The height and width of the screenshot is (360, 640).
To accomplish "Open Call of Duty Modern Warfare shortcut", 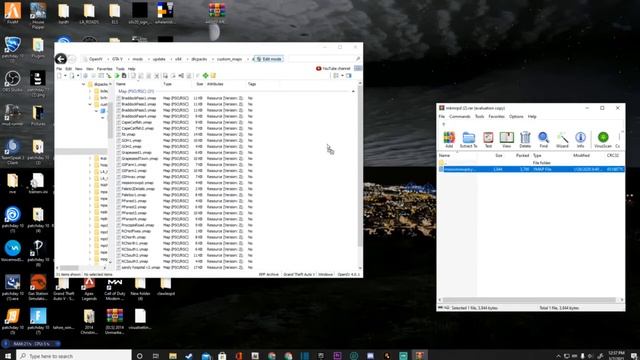I will point(115,289).
